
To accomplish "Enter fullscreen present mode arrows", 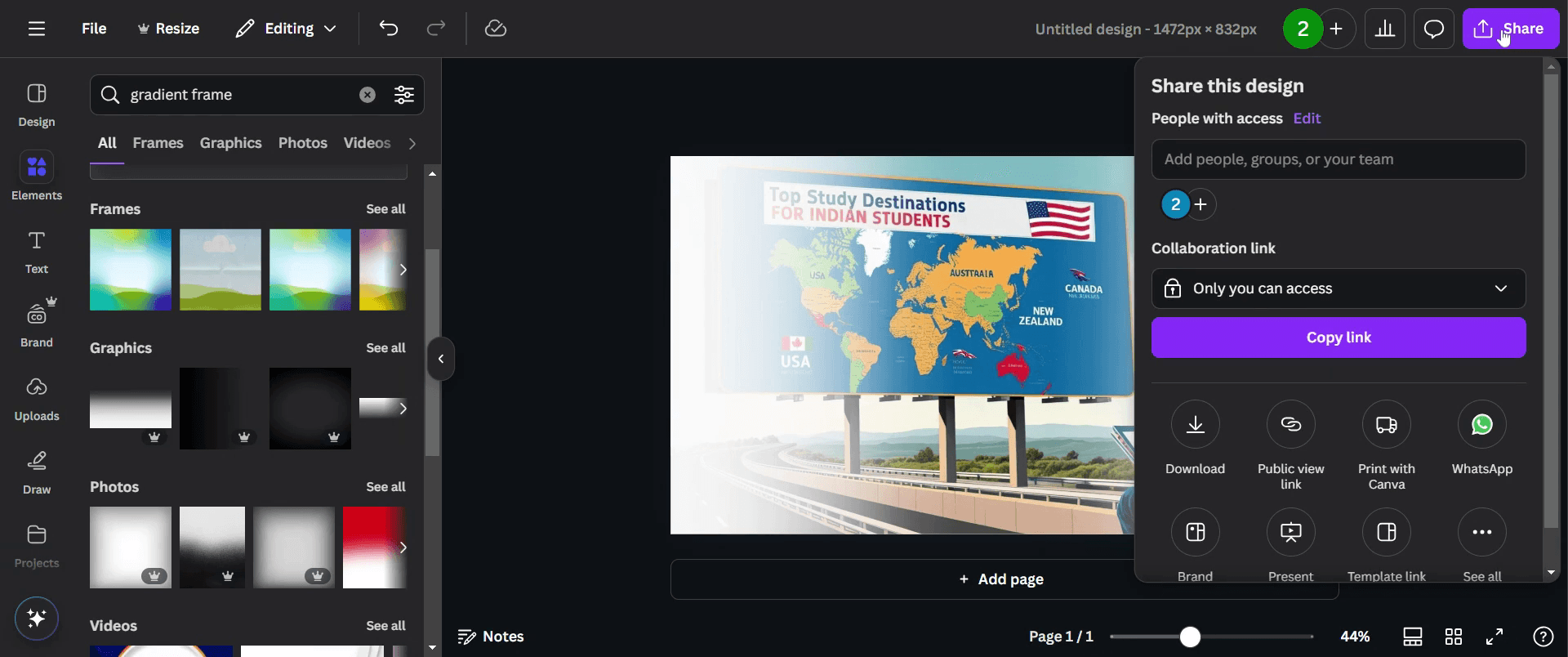I will coord(1494,637).
